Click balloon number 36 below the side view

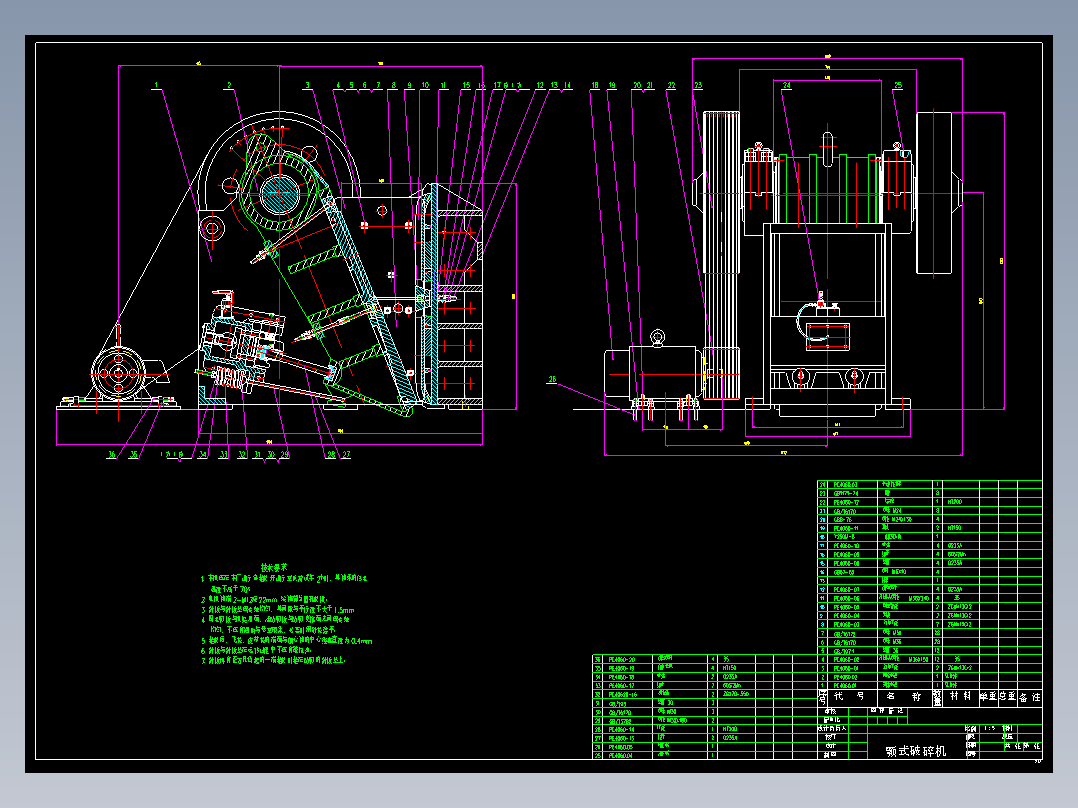point(111,454)
